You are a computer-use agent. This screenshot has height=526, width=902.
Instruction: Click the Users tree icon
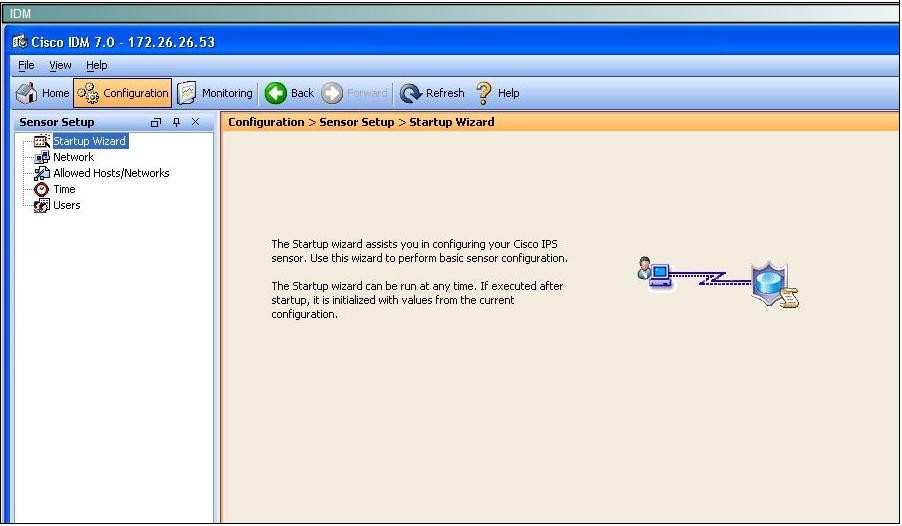41,205
